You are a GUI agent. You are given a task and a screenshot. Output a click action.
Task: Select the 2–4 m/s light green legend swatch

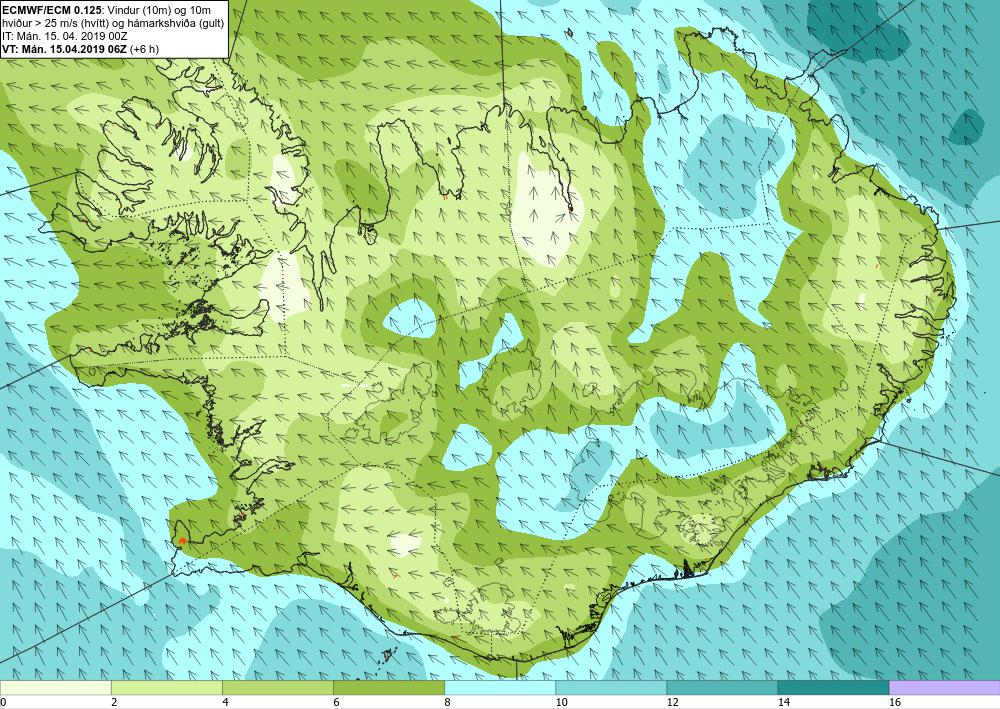click(x=166, y=687)
